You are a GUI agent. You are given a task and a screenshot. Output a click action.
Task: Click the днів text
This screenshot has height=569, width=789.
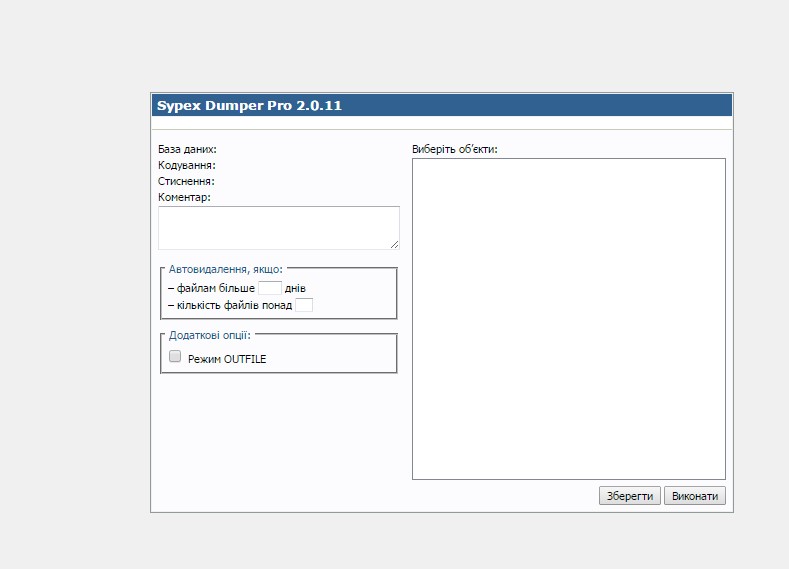pos(295,288)
